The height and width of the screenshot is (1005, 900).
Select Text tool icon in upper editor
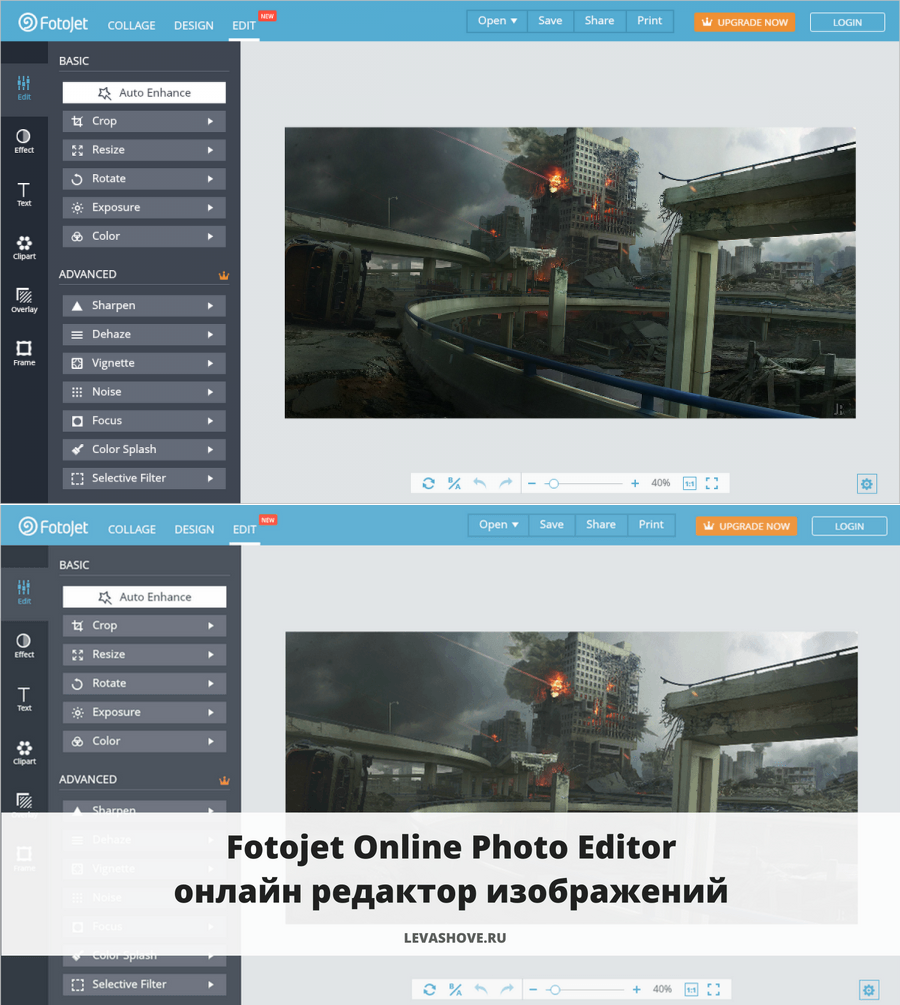(x=24, y=194)
